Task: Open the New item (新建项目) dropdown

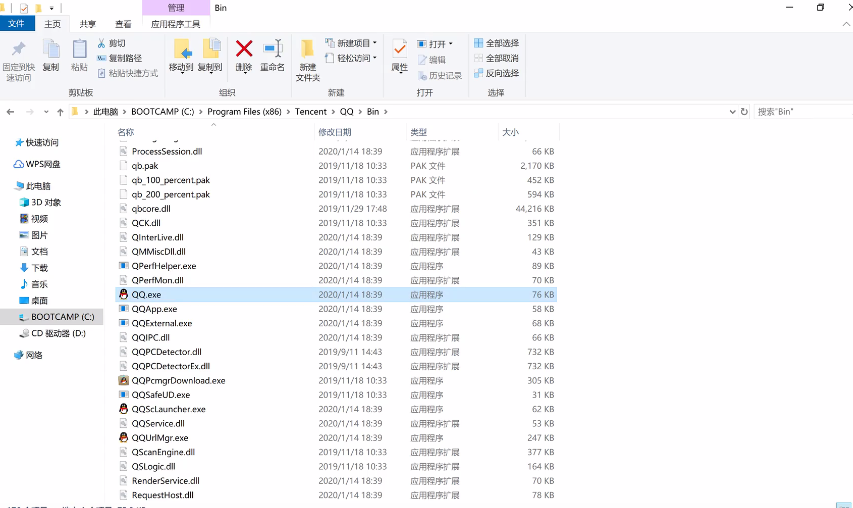Action: click(351, 43)
